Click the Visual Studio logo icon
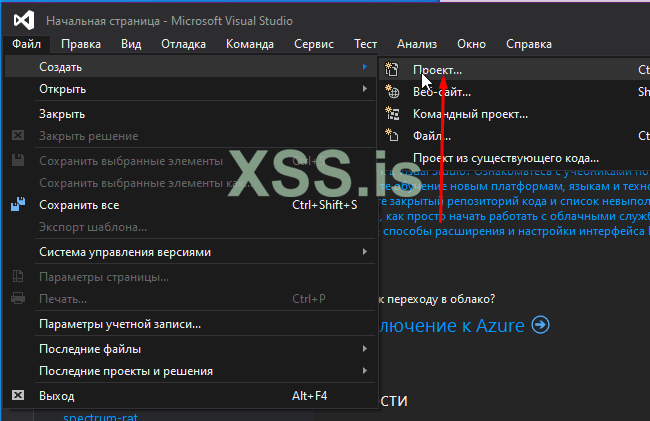 tap(24, 20)
